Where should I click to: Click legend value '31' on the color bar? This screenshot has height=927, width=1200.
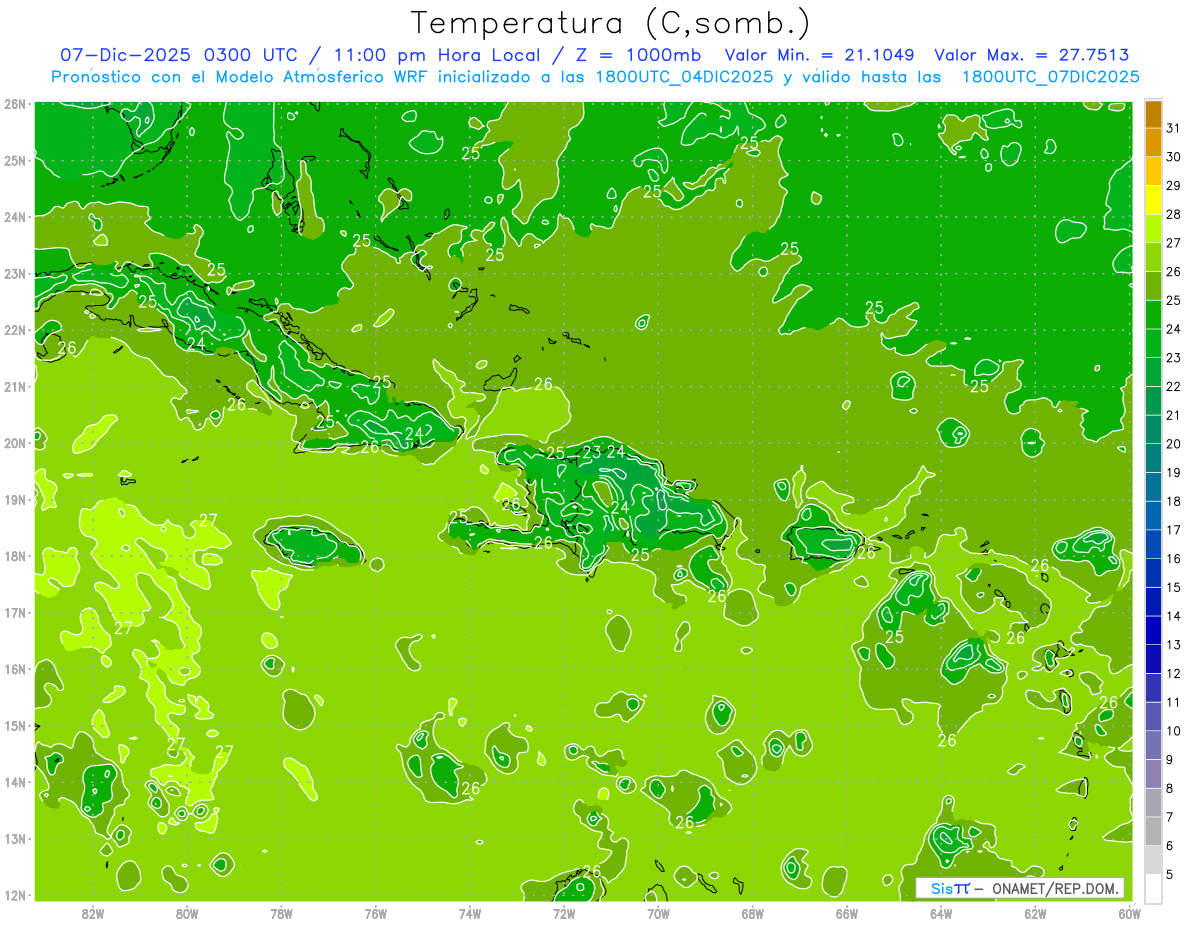[1173, 128]
